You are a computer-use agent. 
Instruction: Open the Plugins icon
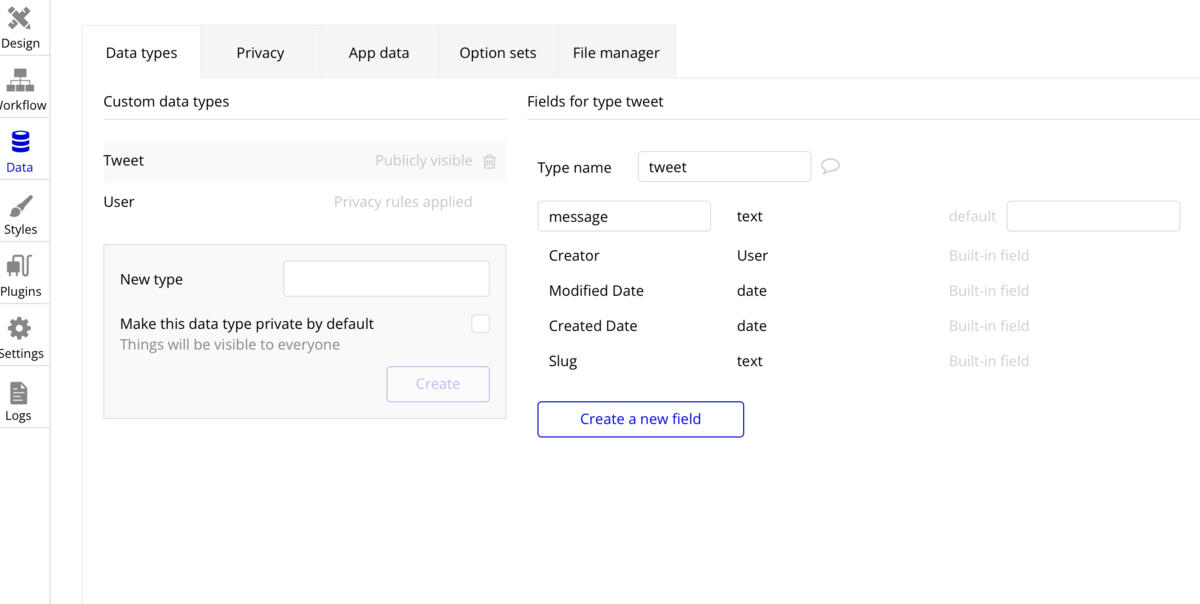(20, 276)
